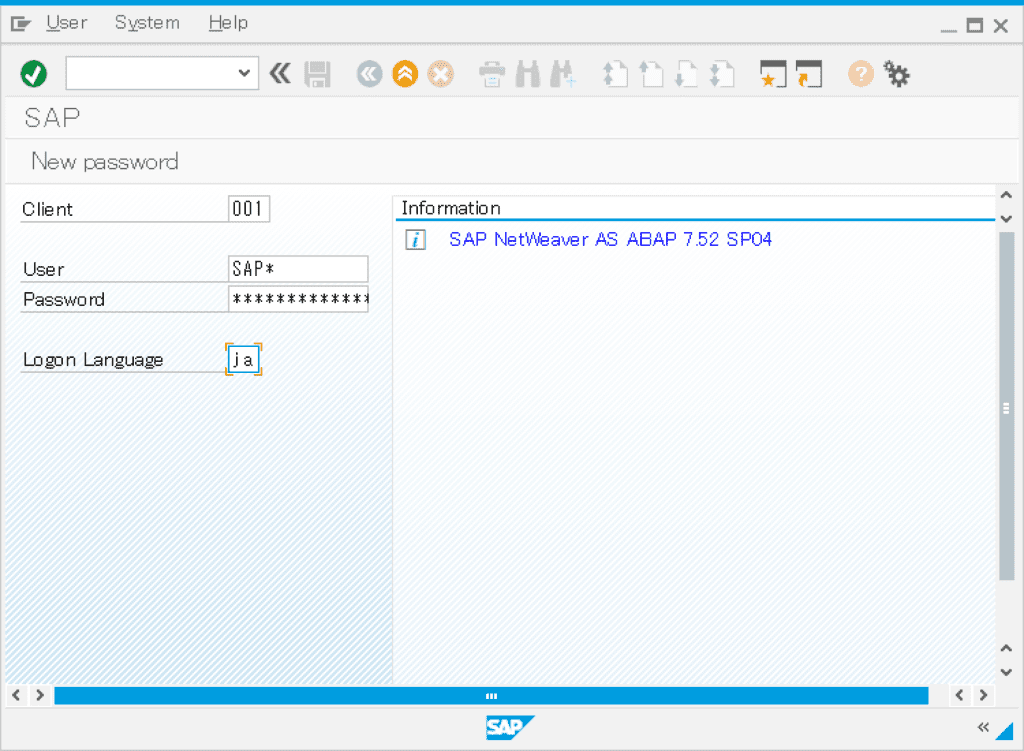Click the blue horizontal scrollbar thumb
Image resolution: width=1024 pixels, height=751 pixels.
pyautogui.click(x=491, y=695)
